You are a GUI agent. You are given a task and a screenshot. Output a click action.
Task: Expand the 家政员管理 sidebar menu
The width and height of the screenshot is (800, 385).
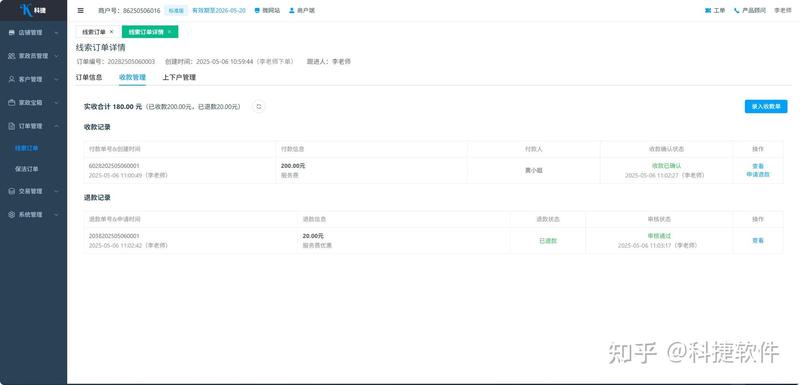point(33,56)
